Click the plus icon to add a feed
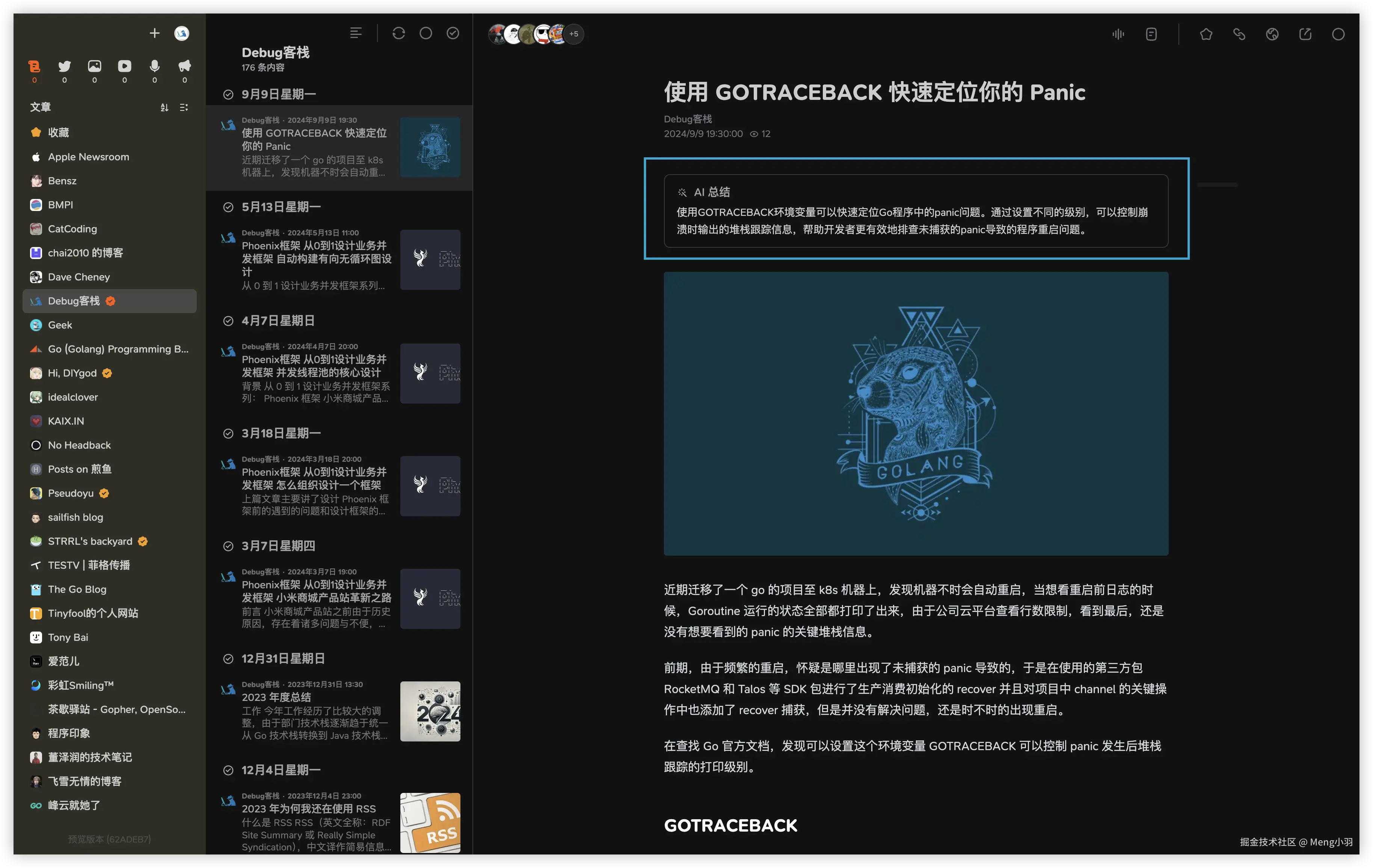 click(154, 34)
